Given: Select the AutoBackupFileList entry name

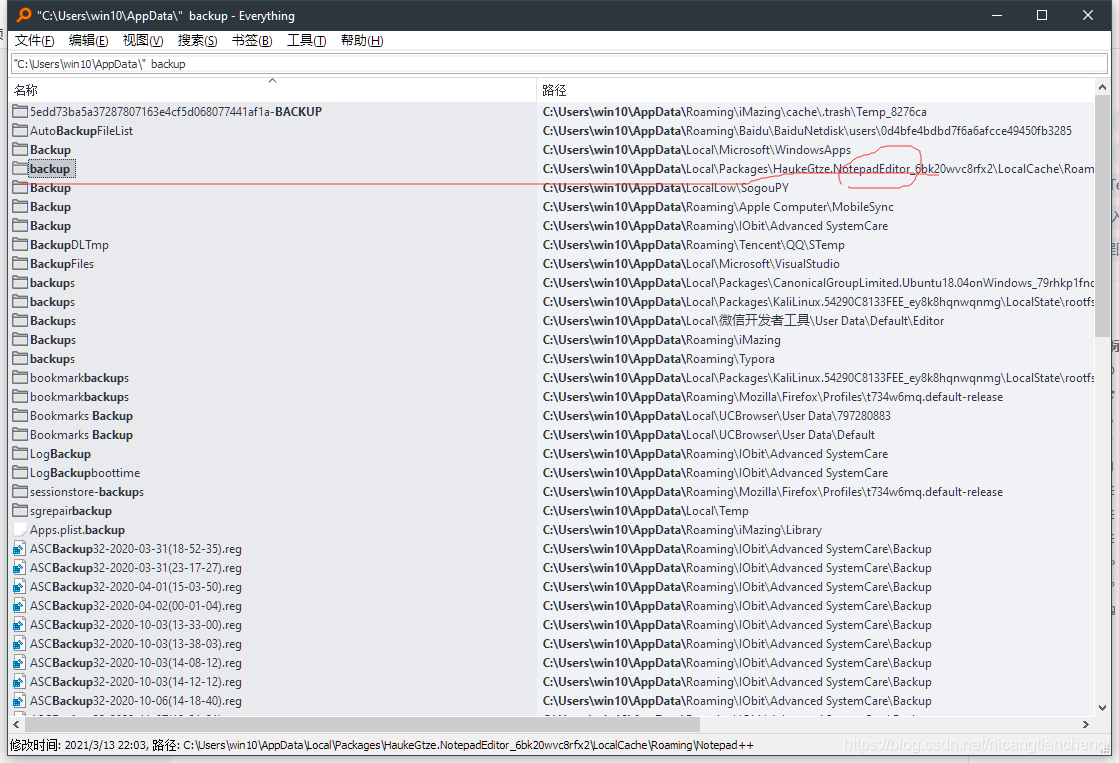Looking at the screenshot, I should (81, 131).
